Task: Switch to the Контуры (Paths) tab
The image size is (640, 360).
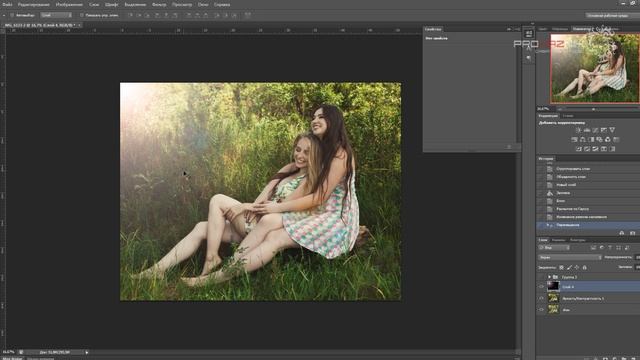Action: (578, 240)
